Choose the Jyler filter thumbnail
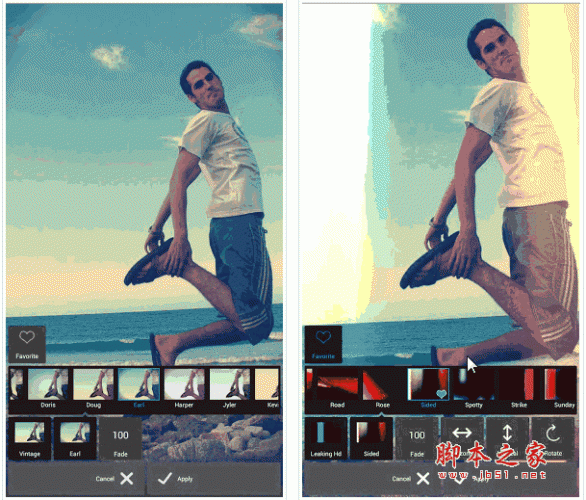586x500 pixels. [229, 389]
